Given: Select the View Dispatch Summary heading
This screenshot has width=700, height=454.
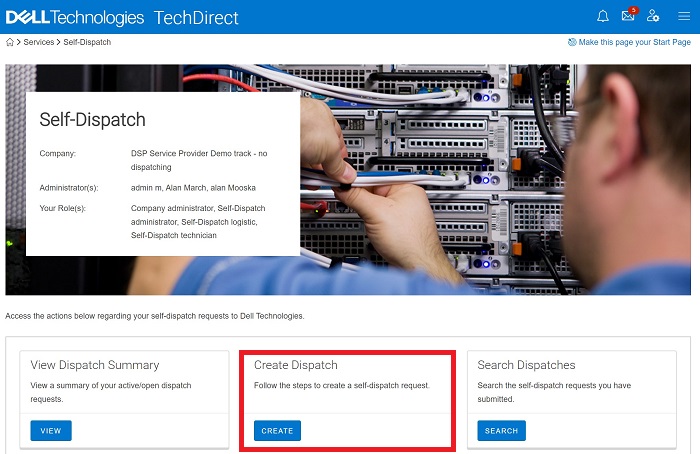Looking at the screenshot, I should (95, 365).
